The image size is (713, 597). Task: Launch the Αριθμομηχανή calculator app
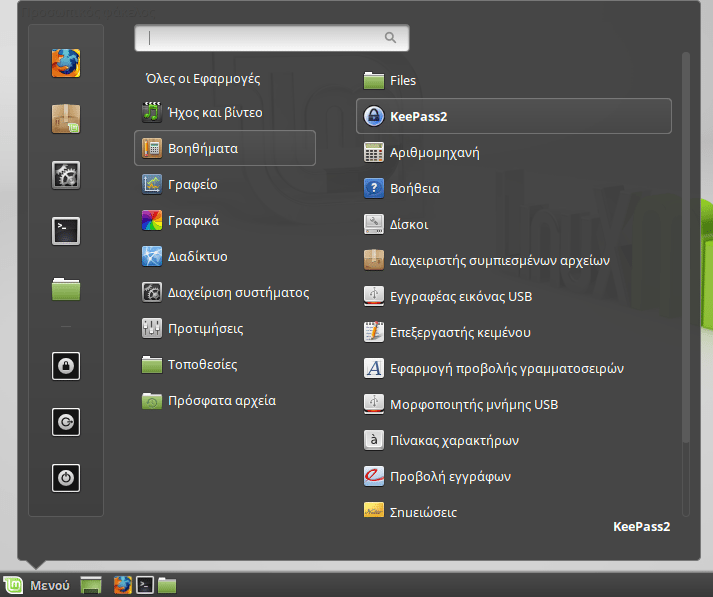click(420, 152)
